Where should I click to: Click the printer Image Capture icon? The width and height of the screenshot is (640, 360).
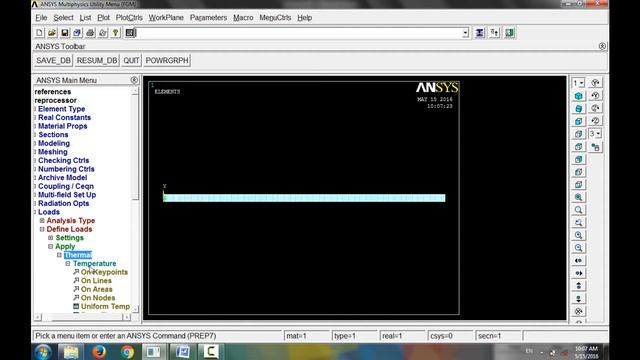[x=90, y=33]
